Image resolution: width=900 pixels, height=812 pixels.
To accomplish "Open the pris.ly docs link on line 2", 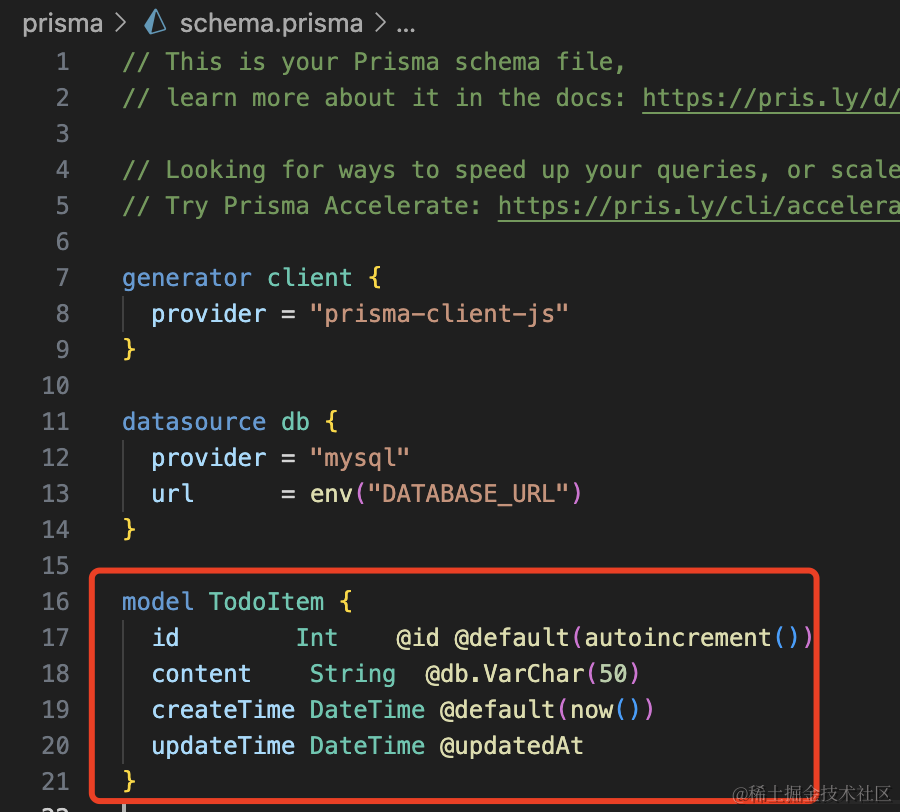I will coord(770,97).
